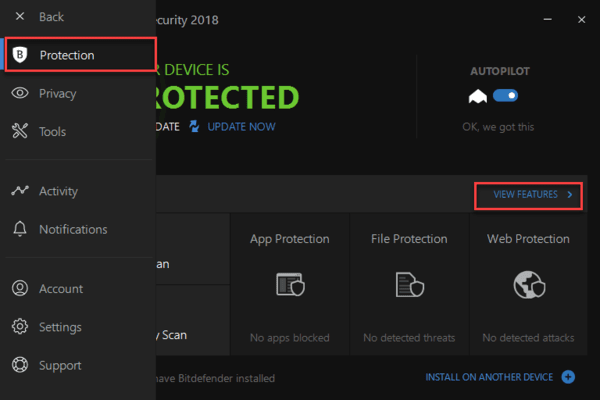600x400 pixels.
Task: Click the eye icon next to Privacy
Action: click(x=20, y=93)
